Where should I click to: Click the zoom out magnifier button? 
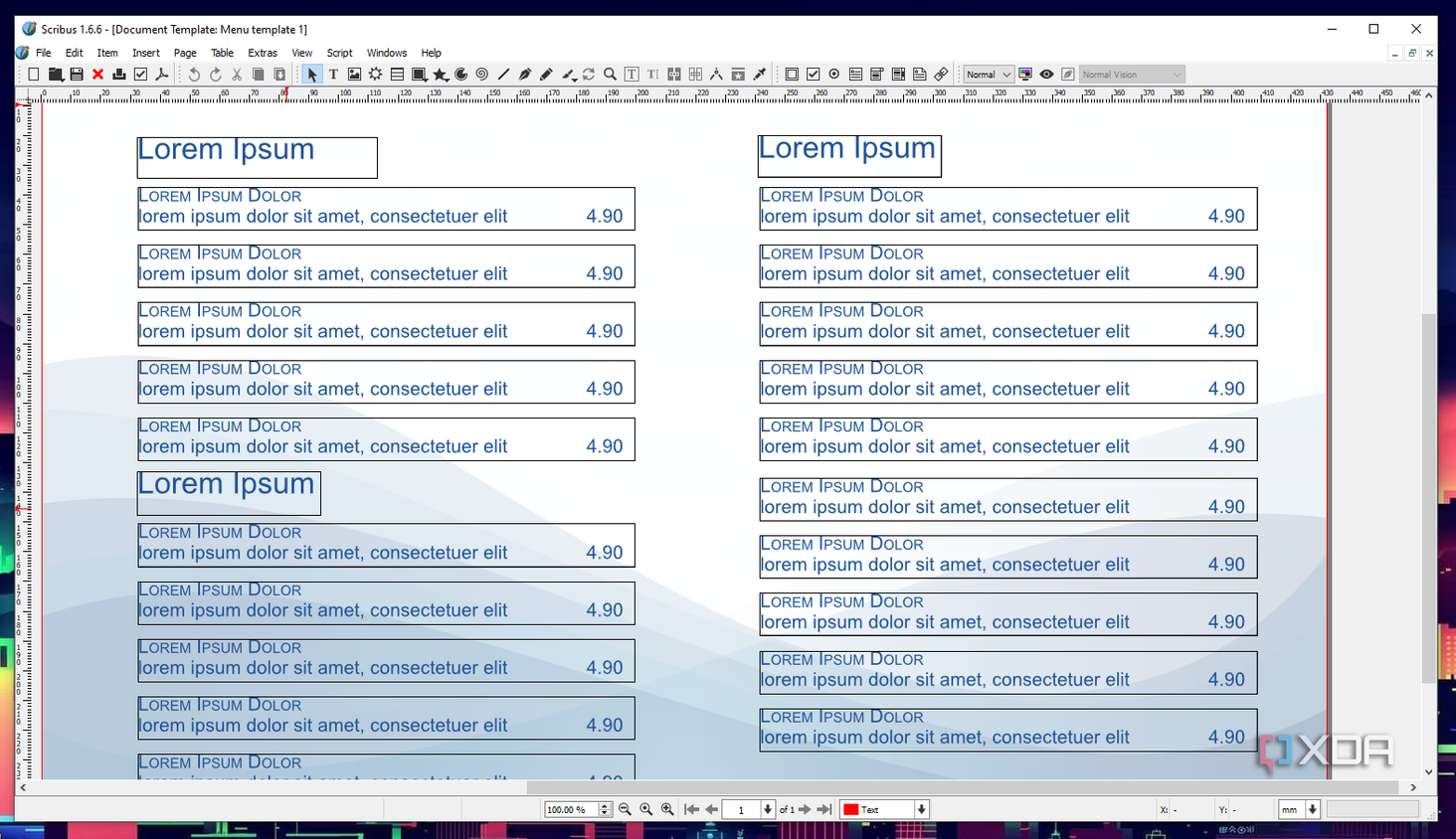[x=625, y=810]
